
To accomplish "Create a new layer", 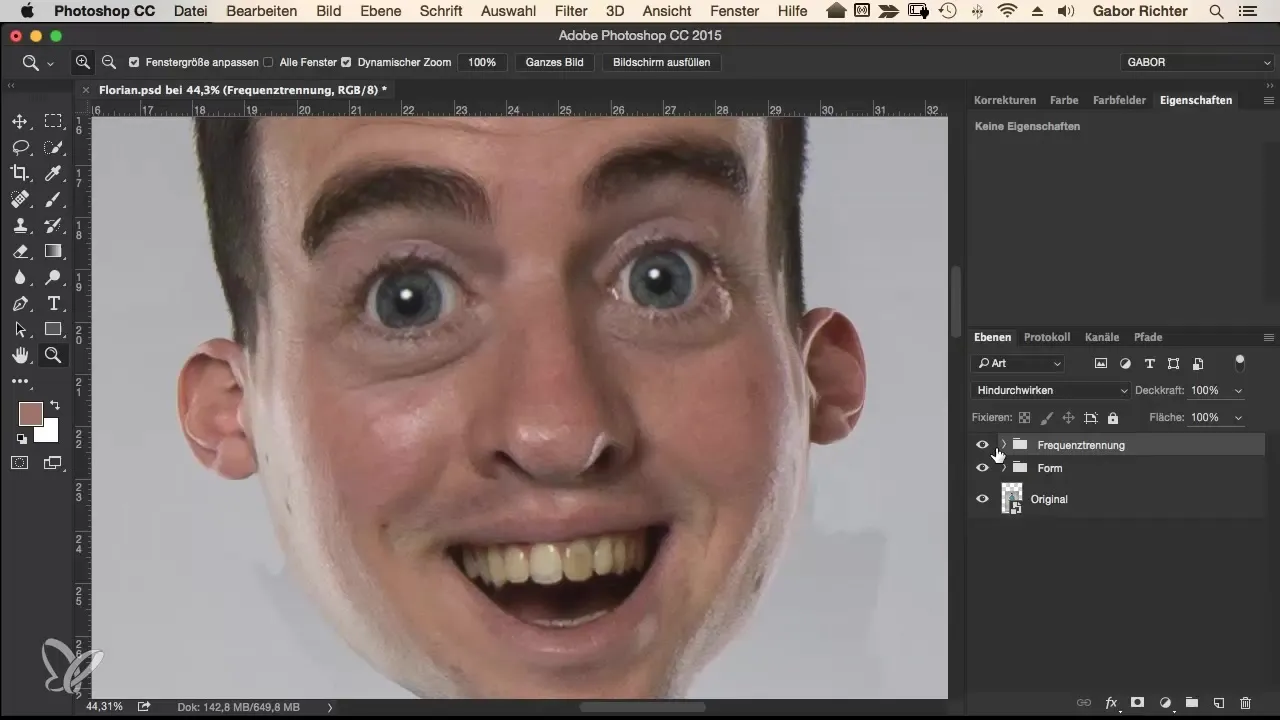I will pos(1219,703).
